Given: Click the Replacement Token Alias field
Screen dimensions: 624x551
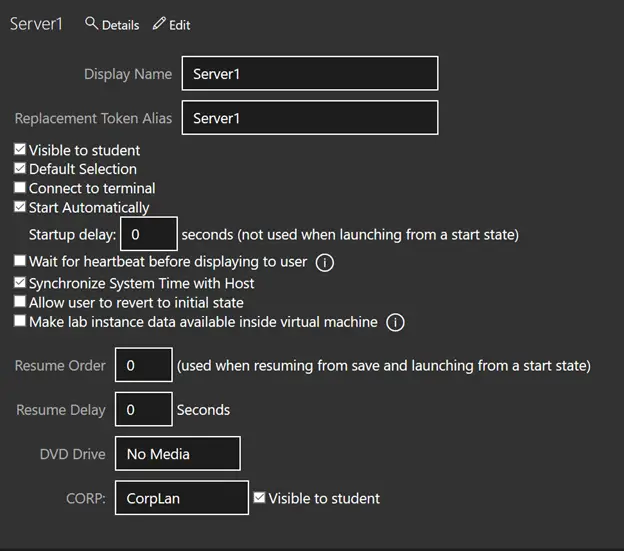Looking at the screenshot, I should 310,118.
